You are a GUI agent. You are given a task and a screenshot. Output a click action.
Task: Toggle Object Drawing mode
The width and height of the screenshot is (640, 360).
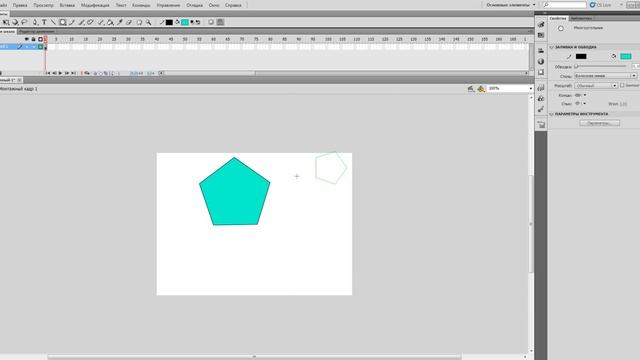click(211, 22)
